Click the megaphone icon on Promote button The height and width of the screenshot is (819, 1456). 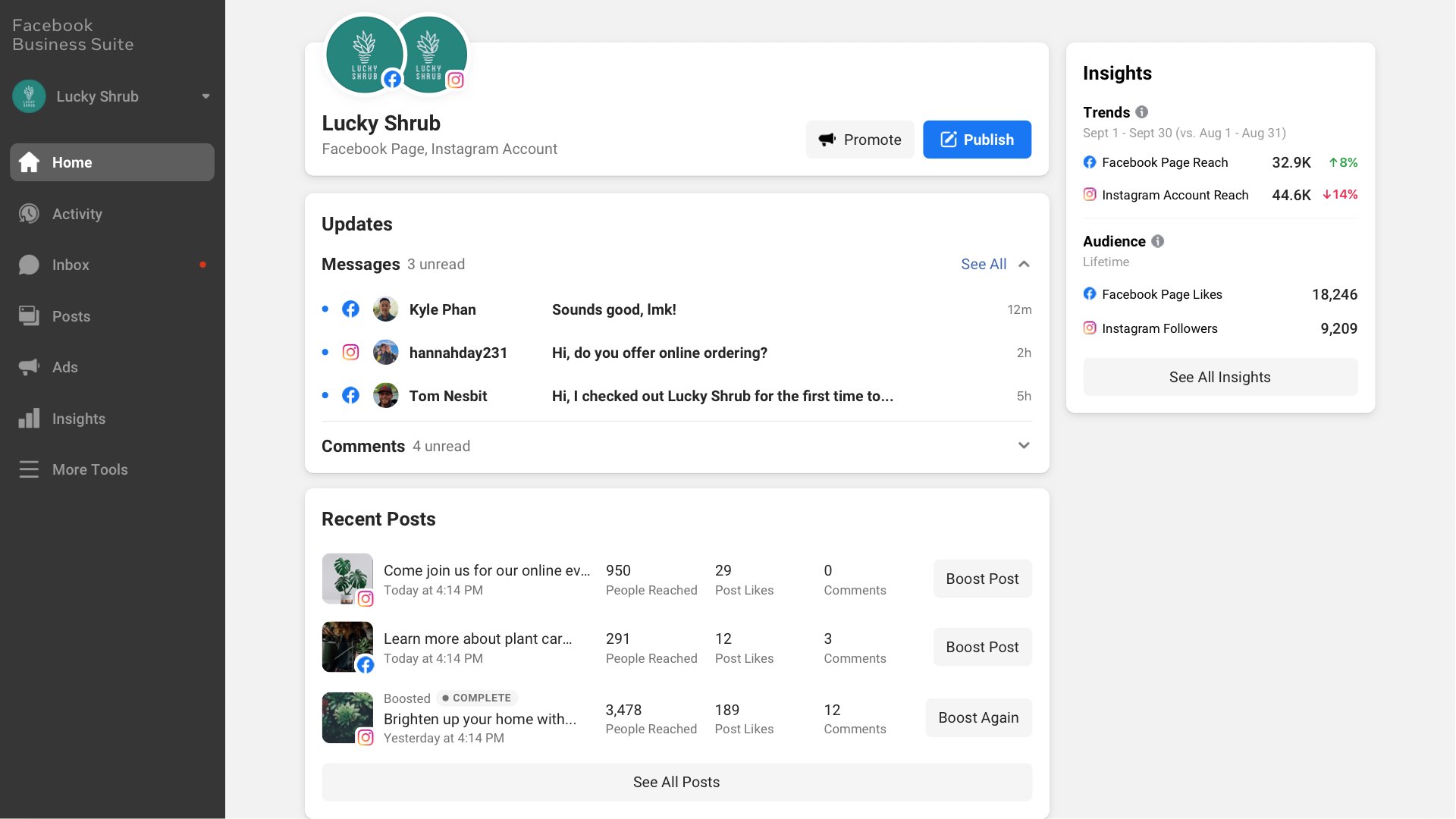827,140
